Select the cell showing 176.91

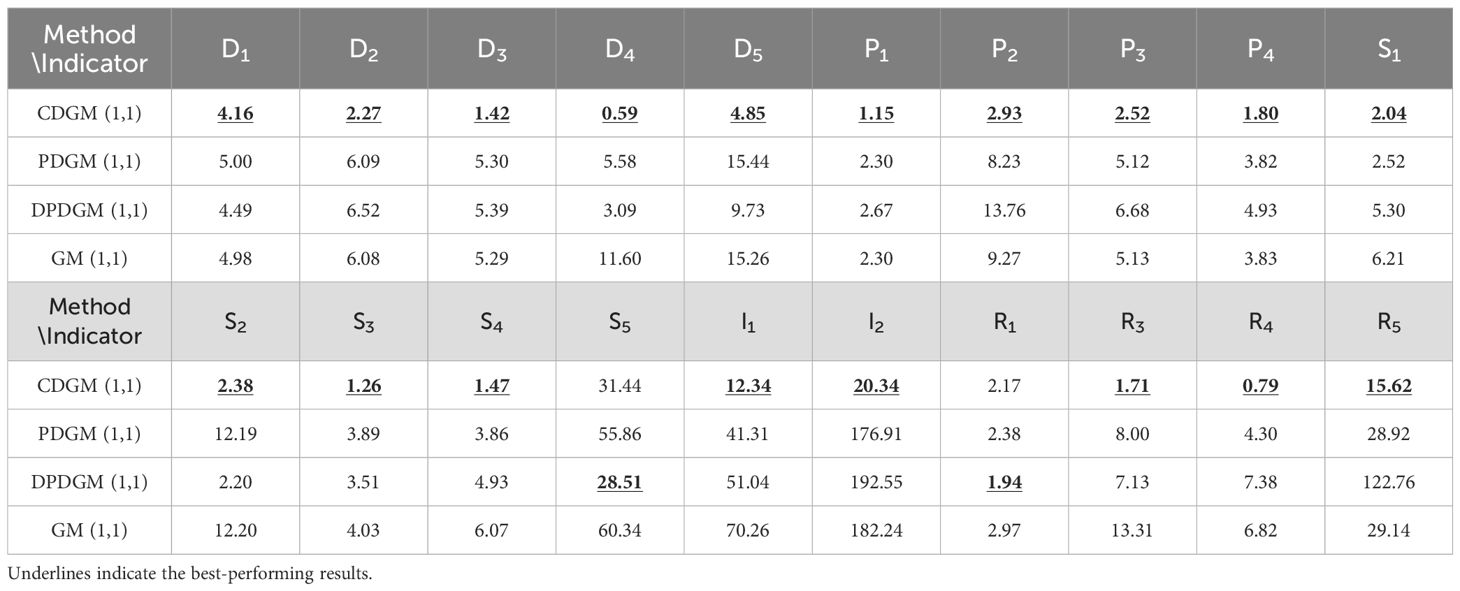coord(875,434)
